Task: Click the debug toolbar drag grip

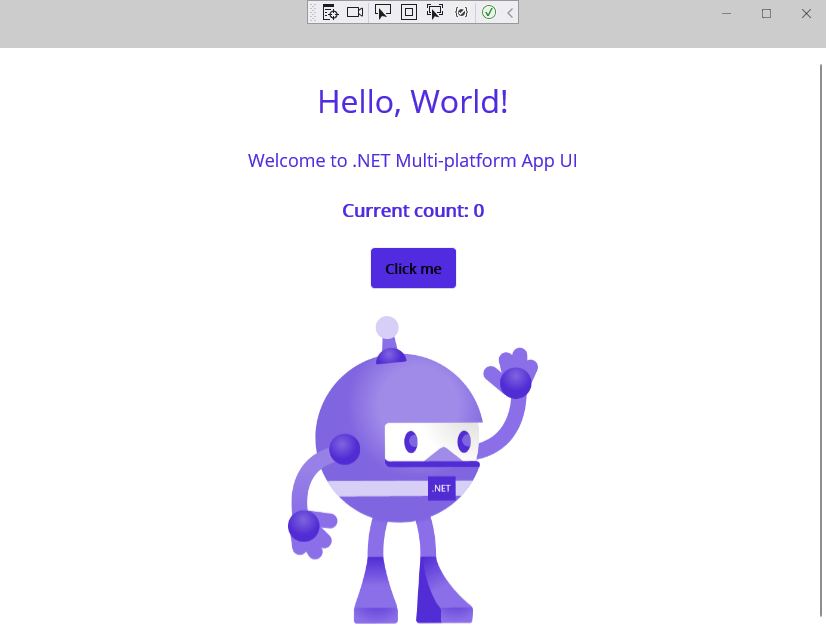Action: click(x=313, y=13)
